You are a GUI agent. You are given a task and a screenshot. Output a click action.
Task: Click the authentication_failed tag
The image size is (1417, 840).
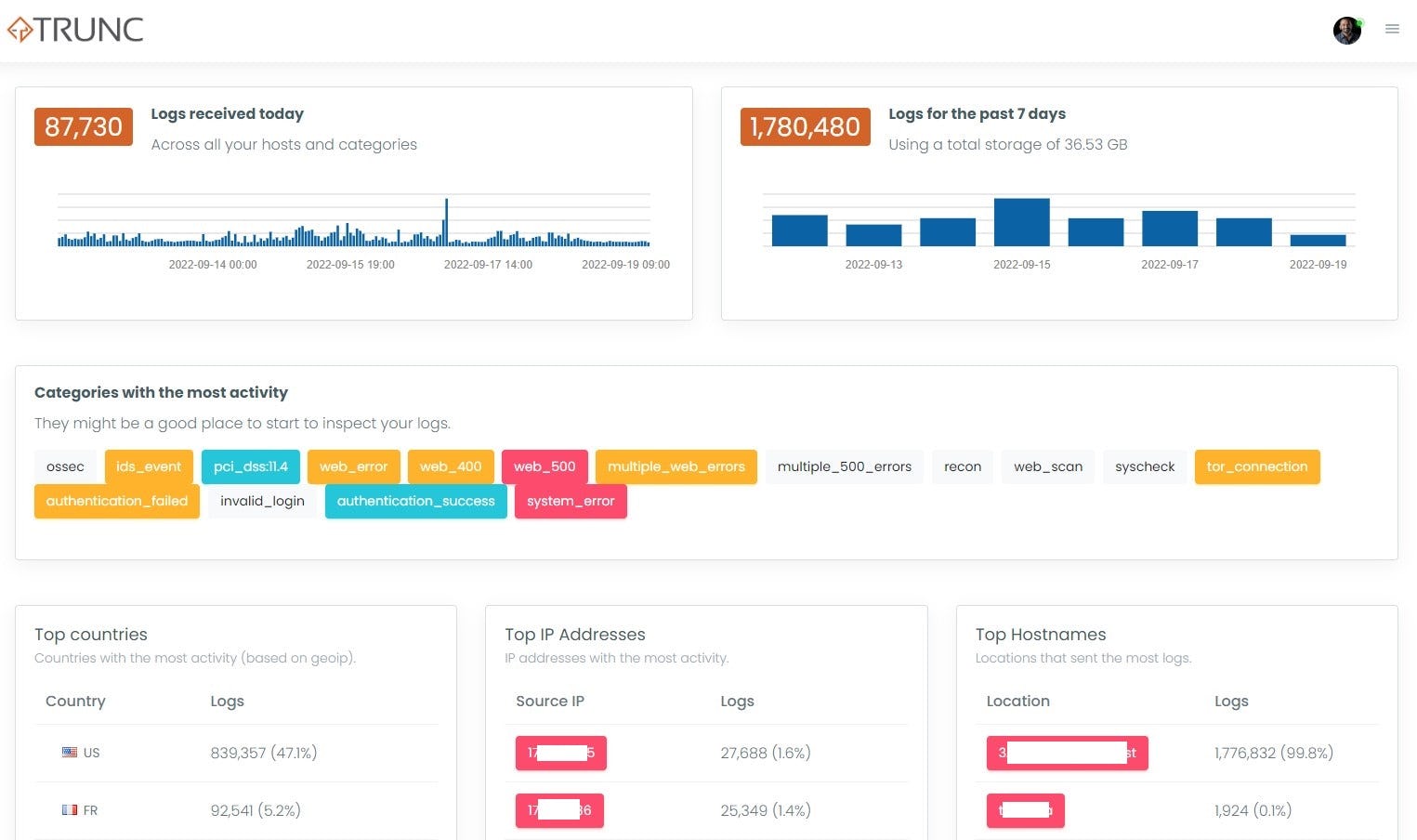[116, 501]
